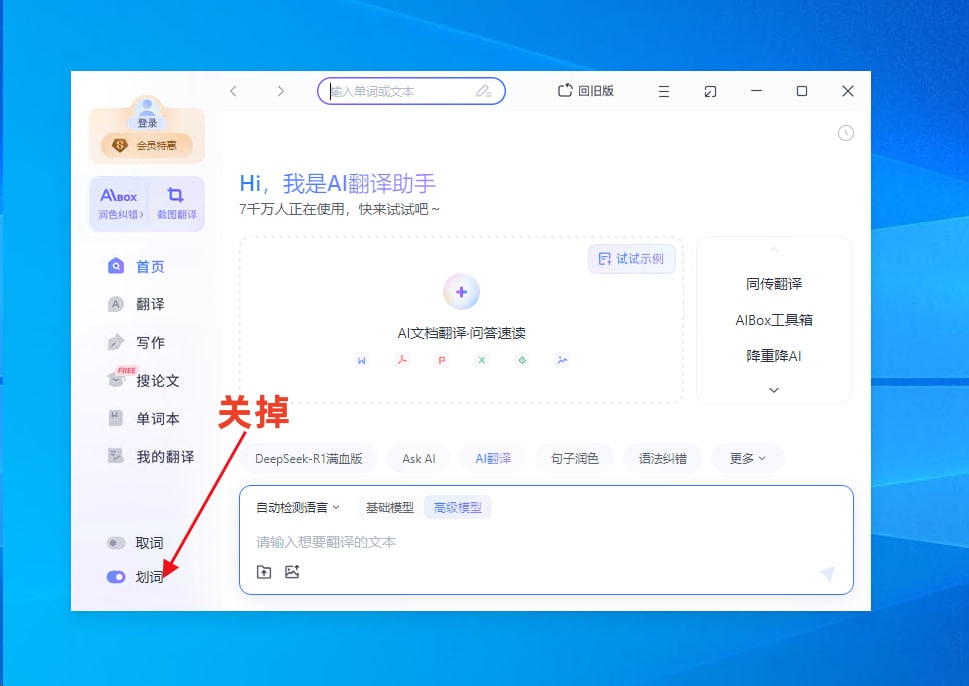This screenshot has width=969, height=686.
Task: Click the 试试示例 button
Action: click(632, 259)
